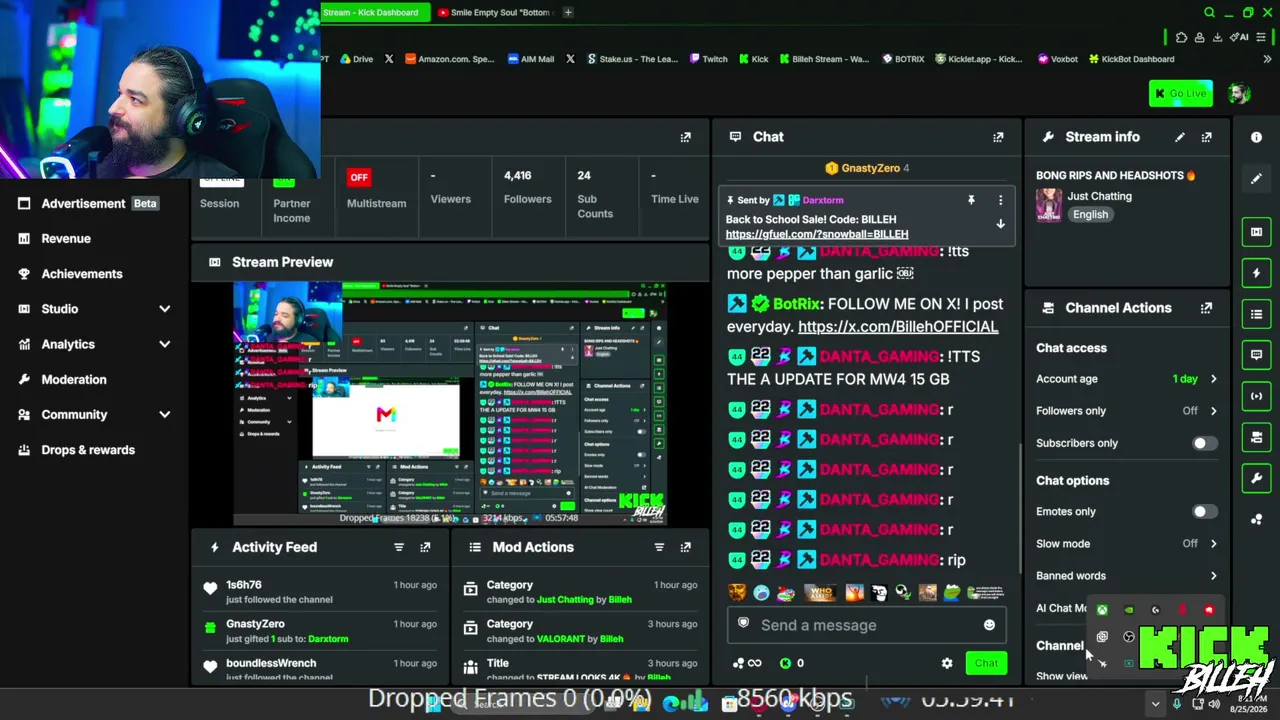Open the emoji picker in chat input
This screenshot has width=1280, height=720.
tap(989, 625)
